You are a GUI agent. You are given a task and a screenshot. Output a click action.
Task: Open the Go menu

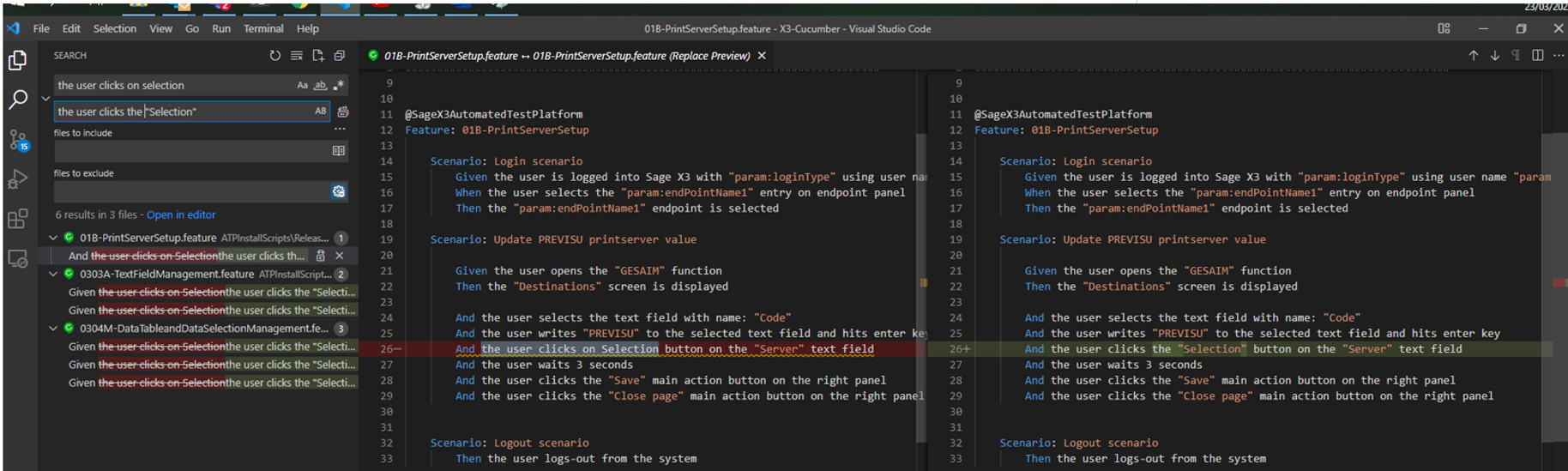coord(192,28)
